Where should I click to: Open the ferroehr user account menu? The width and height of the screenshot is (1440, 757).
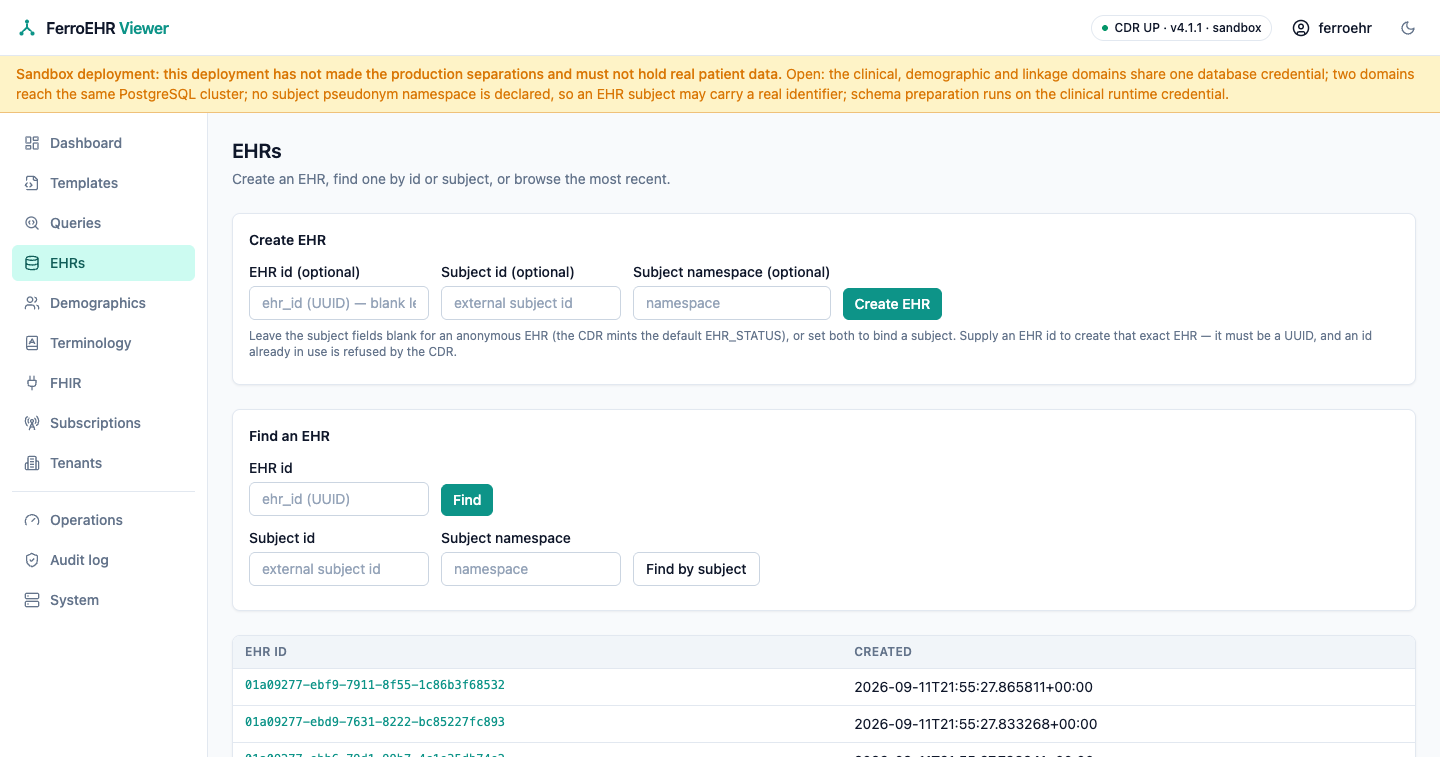point(1332,28)
